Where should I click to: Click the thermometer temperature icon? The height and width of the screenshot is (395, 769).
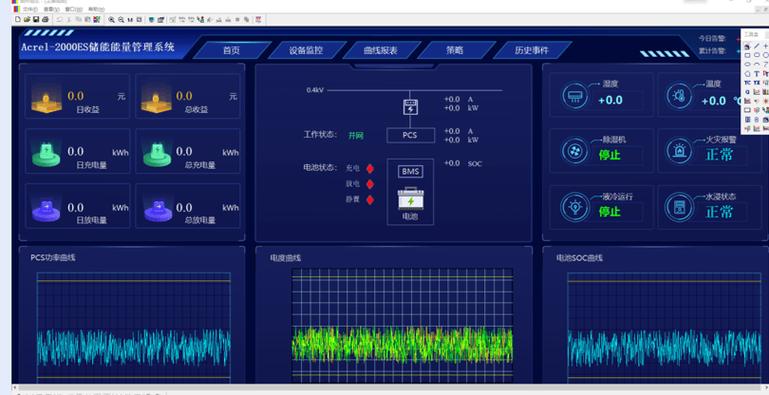click(679, 96)
